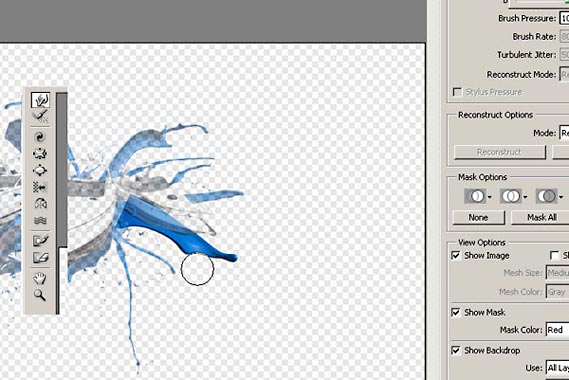Select the Forward Warp tool
569x380 pixels.
40,100
